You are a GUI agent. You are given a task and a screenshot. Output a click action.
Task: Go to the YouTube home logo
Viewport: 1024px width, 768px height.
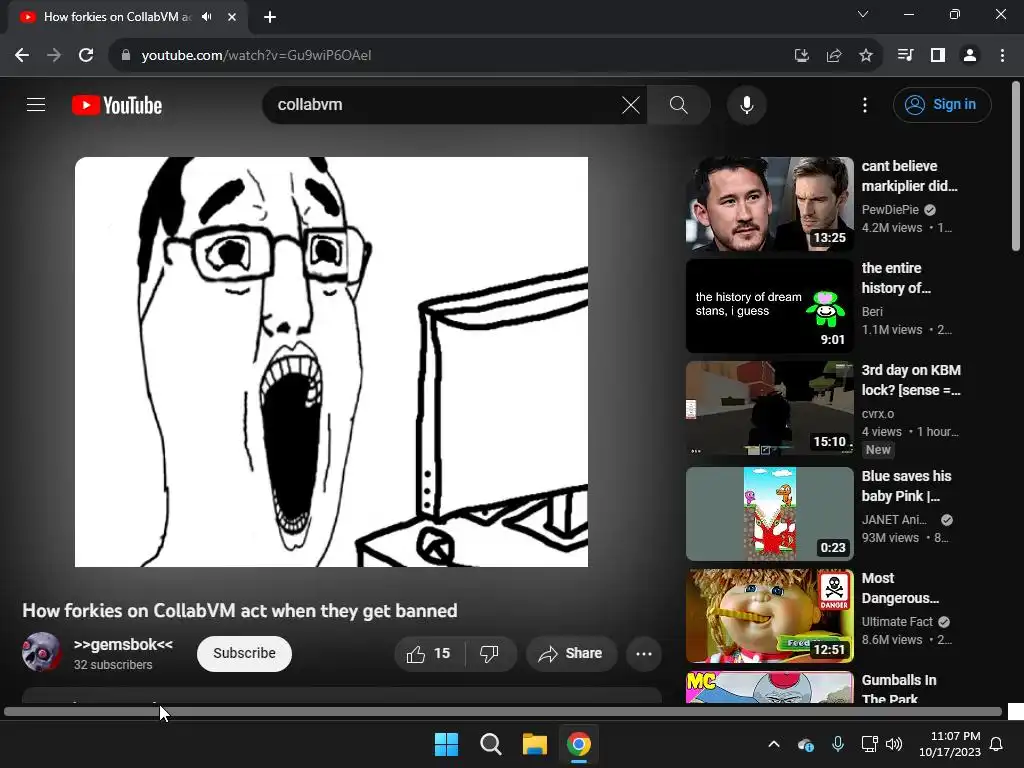click(x=117, y=105)
